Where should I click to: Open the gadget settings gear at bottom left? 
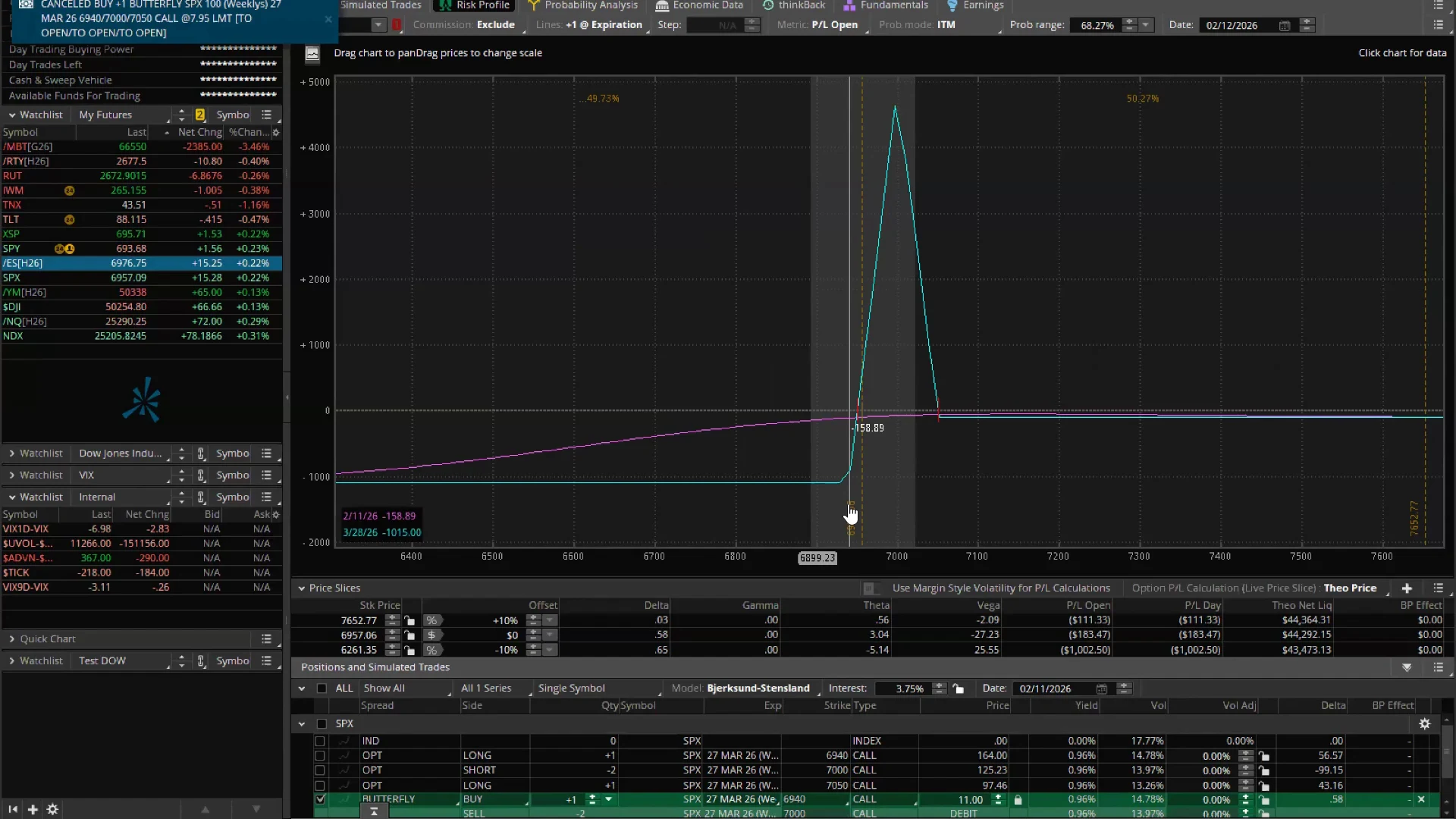[x=52, y=810]
